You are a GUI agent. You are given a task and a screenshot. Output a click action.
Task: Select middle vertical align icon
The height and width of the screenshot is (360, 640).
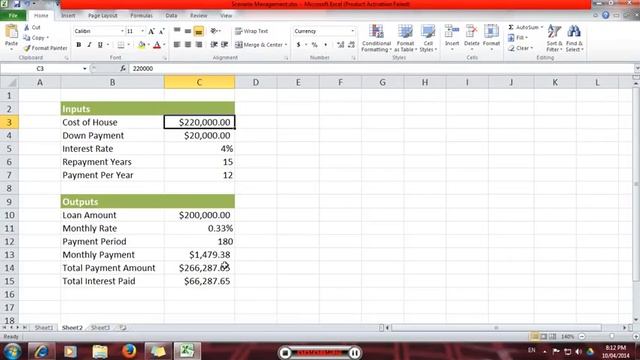pos(188,31)
